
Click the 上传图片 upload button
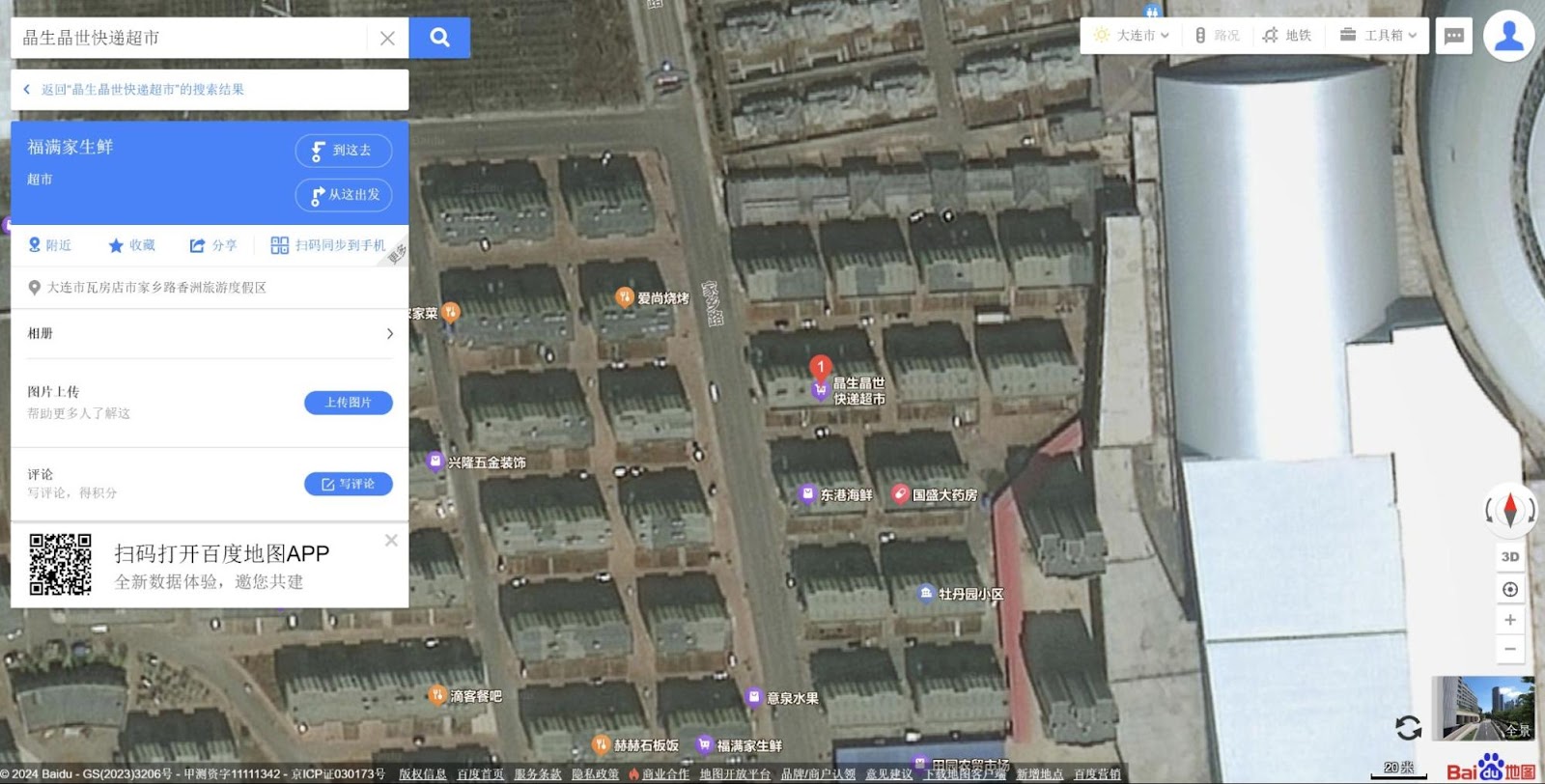[x=349, y=403]
